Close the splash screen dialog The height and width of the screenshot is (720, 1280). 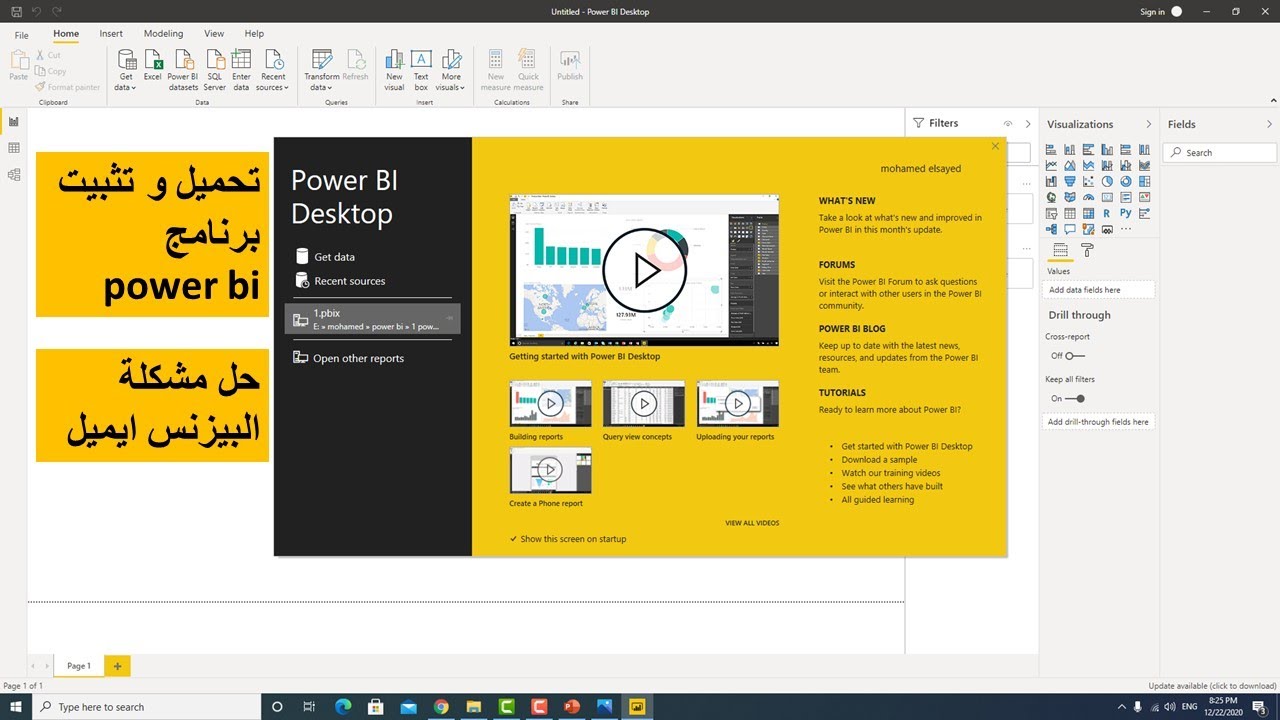coord(995,147)
